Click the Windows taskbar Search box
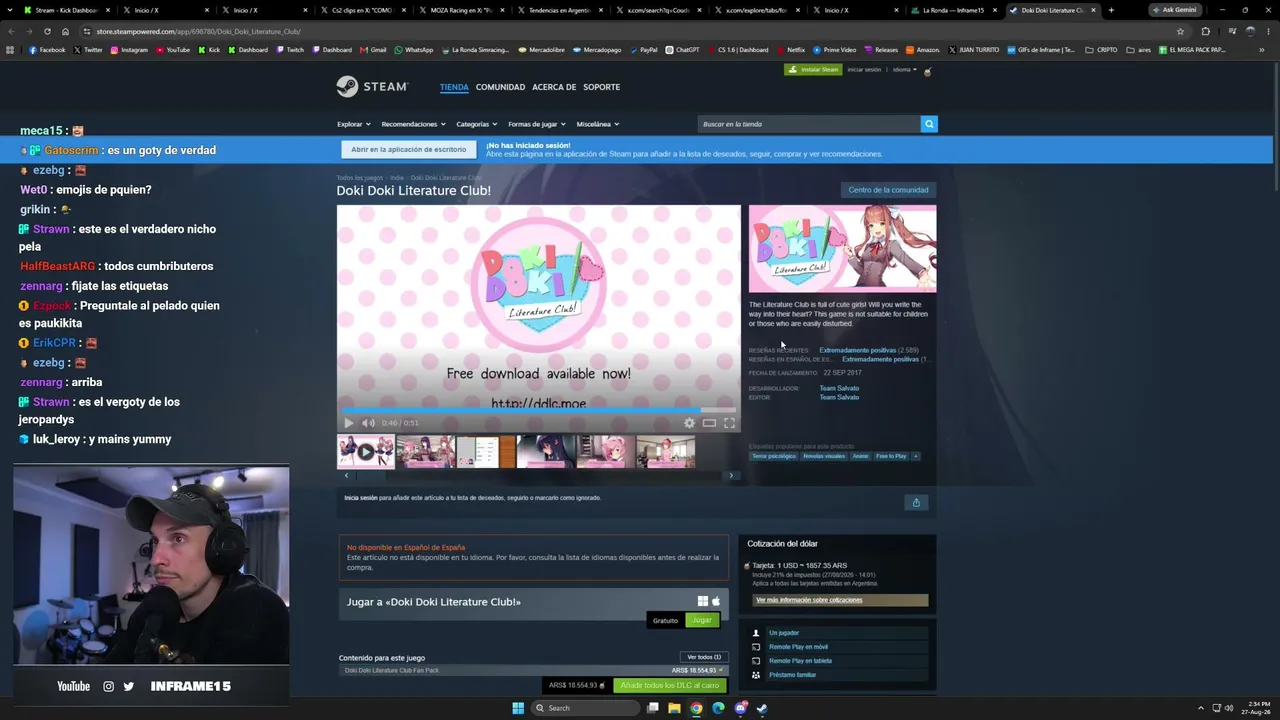The width and height of the screenshot is (1280, 720). point(586,708)
